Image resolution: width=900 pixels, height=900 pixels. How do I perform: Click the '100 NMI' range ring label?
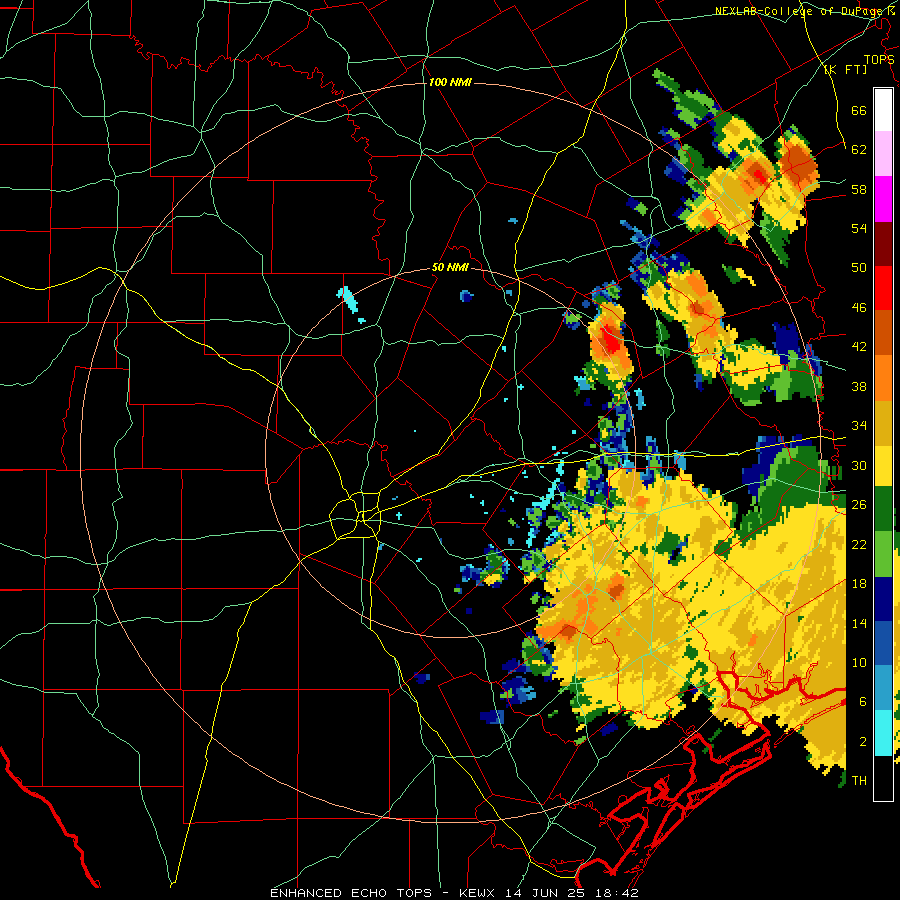click(x=450, y=82)
